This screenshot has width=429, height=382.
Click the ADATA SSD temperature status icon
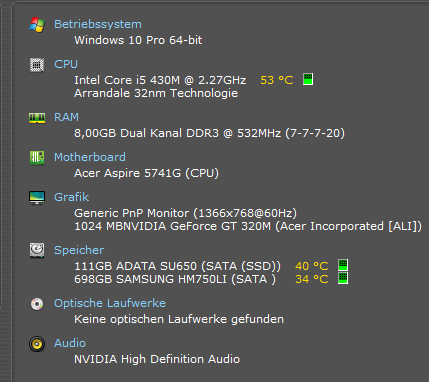point(343,265)
